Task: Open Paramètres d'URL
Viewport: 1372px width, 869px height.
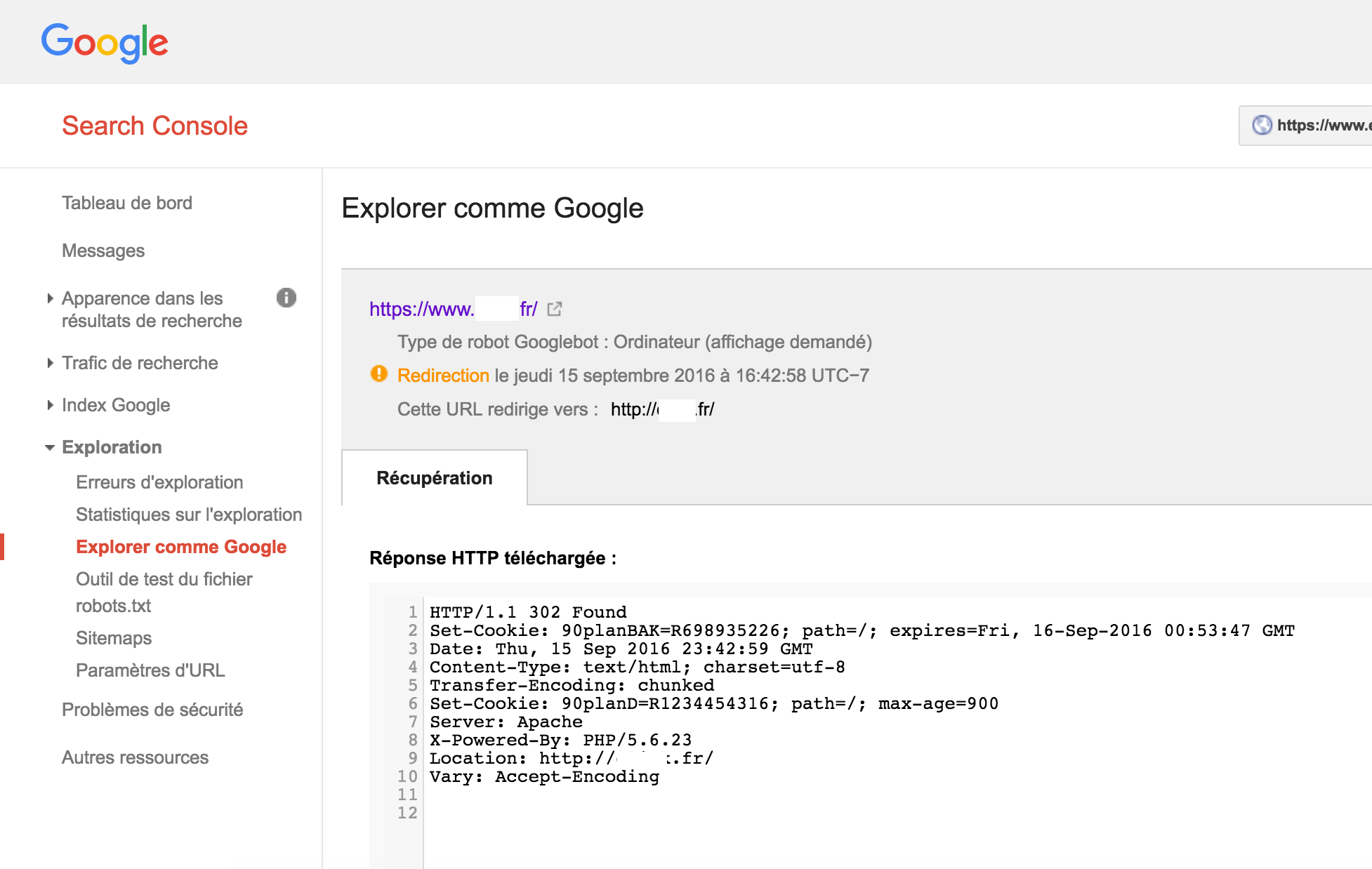Action: point(150,670)
